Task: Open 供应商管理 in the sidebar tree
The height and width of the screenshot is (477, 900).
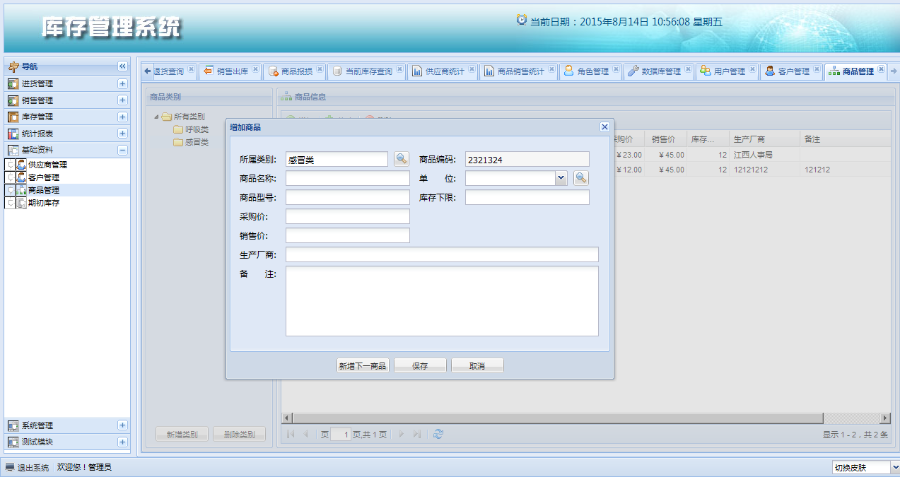Action: [x=47, y=165]
